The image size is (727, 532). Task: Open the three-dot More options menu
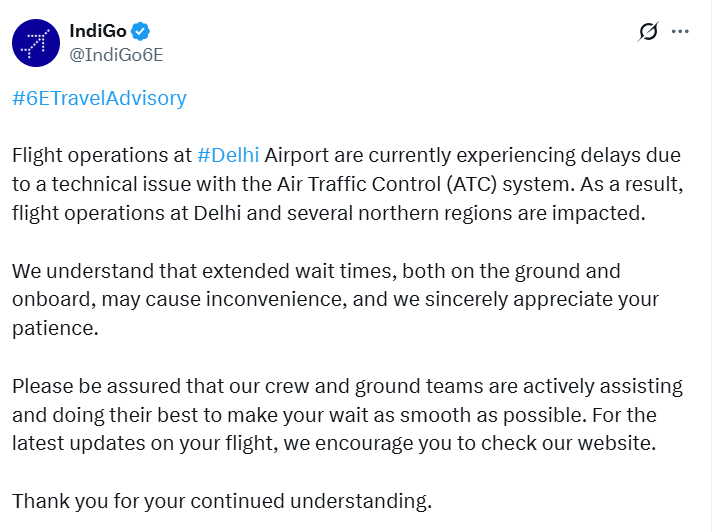(681, 32)
